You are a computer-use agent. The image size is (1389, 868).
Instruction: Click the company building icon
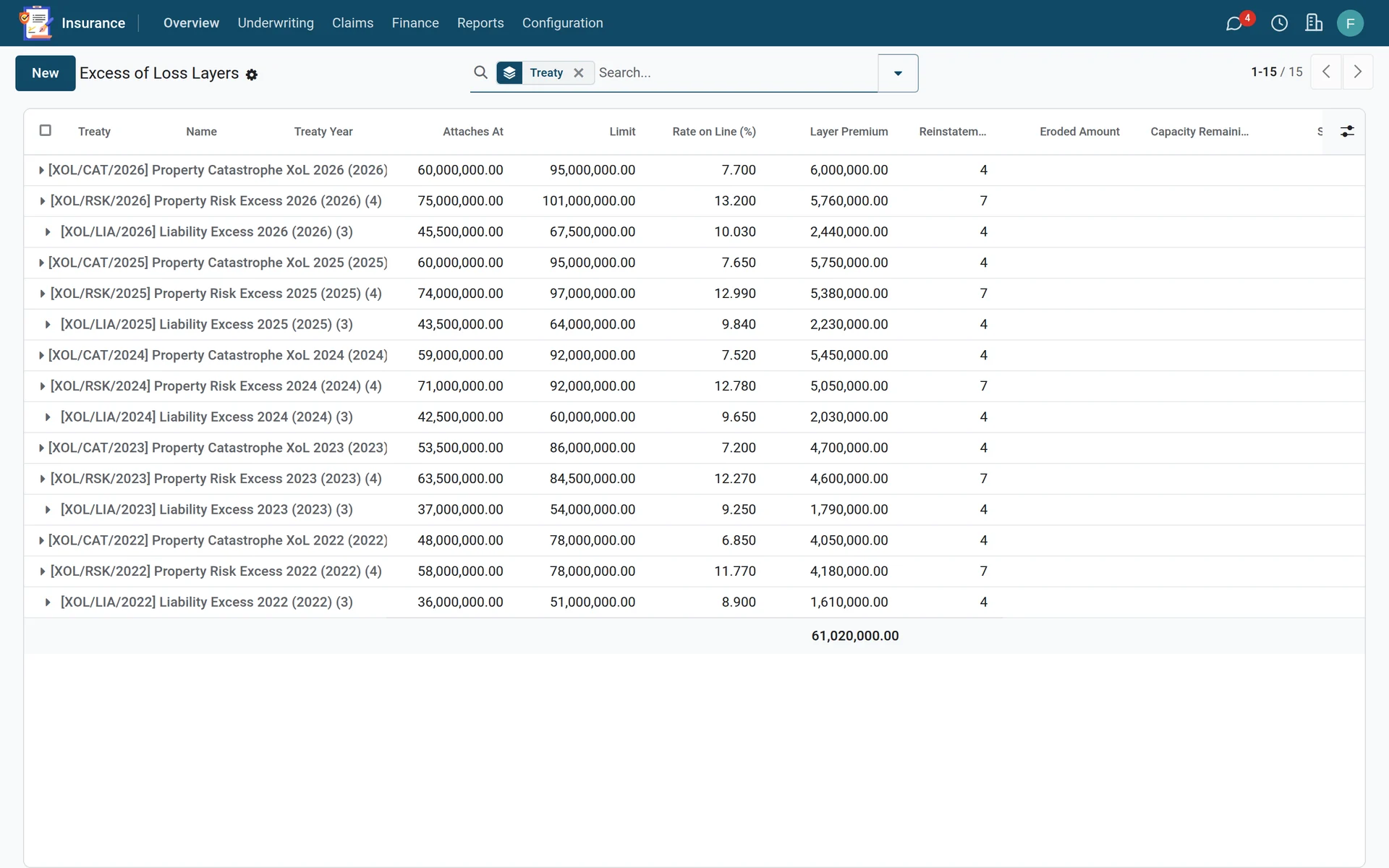[1314, 23]
